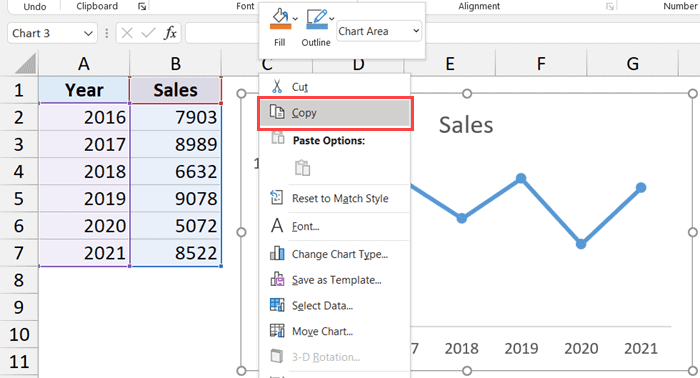
Task: Select column A header
Action: coord(84,63)
